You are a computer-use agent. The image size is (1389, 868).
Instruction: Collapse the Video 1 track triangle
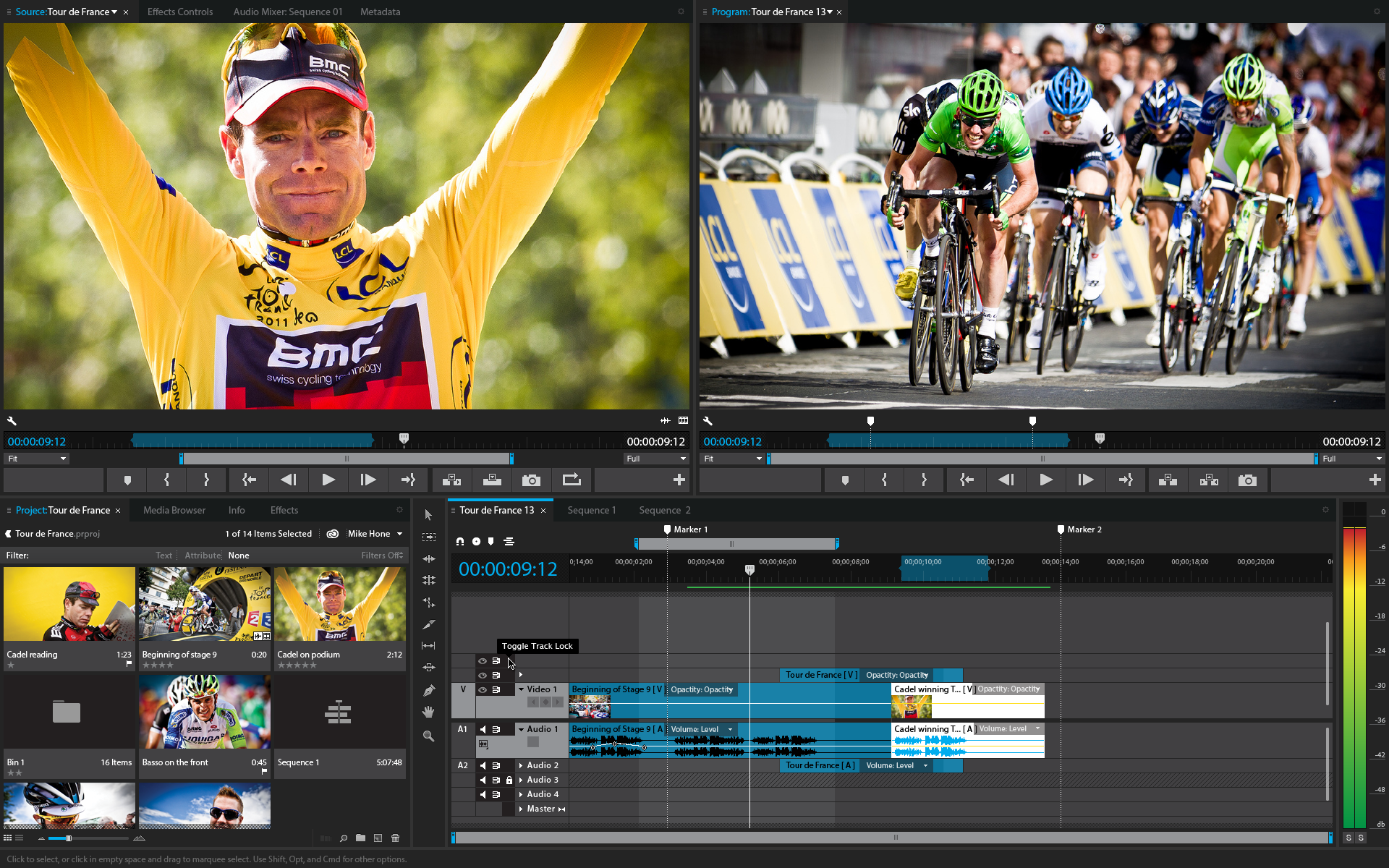point(521,689)
